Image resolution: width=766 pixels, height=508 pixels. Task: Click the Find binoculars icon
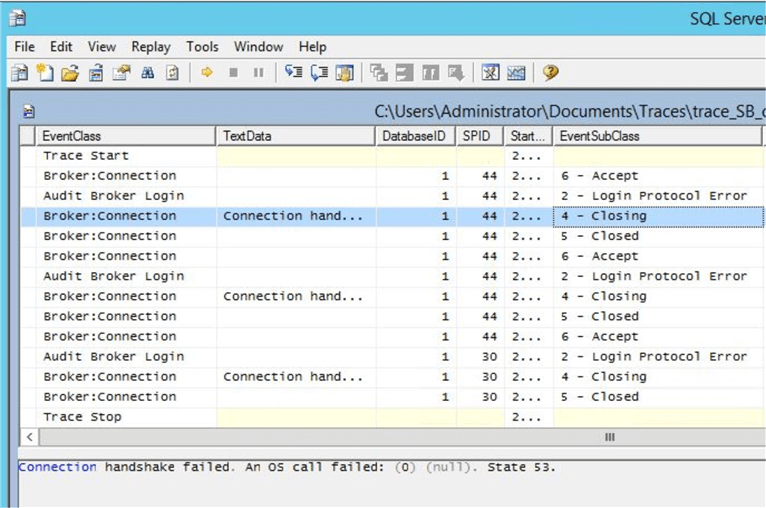[x=147, y=73]
